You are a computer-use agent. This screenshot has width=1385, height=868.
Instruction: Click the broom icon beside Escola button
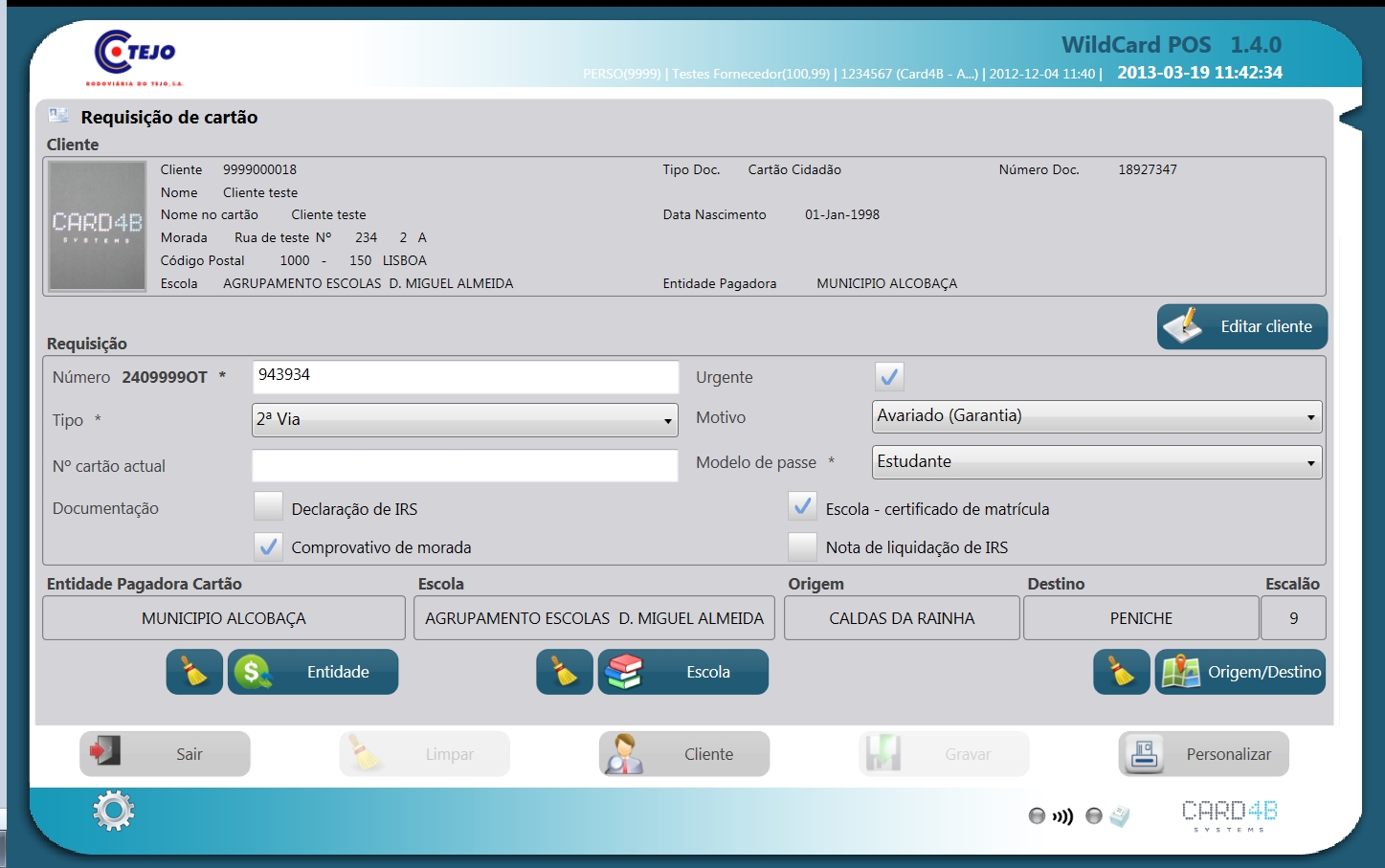coord(565,672)
